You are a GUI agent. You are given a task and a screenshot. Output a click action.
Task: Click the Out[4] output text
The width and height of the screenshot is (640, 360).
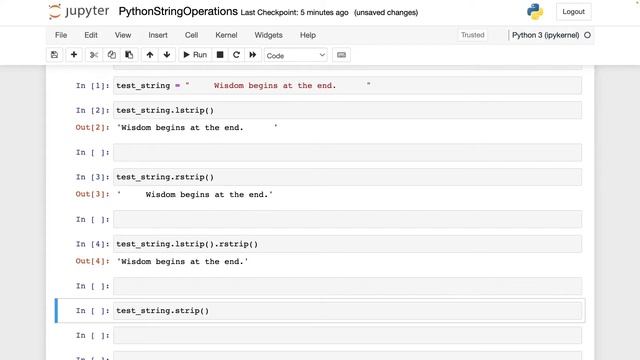point(182,262)
